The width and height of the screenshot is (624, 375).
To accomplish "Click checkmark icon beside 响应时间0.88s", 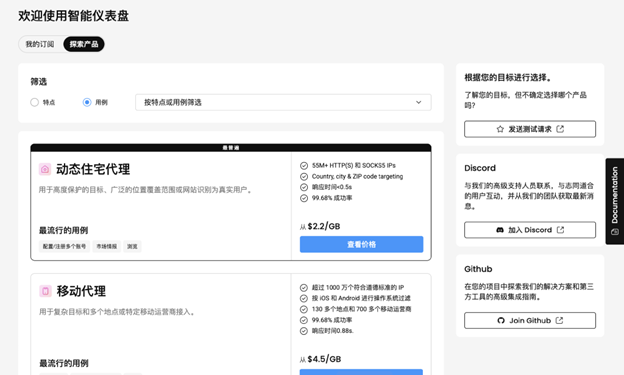I will pos(304,331).
